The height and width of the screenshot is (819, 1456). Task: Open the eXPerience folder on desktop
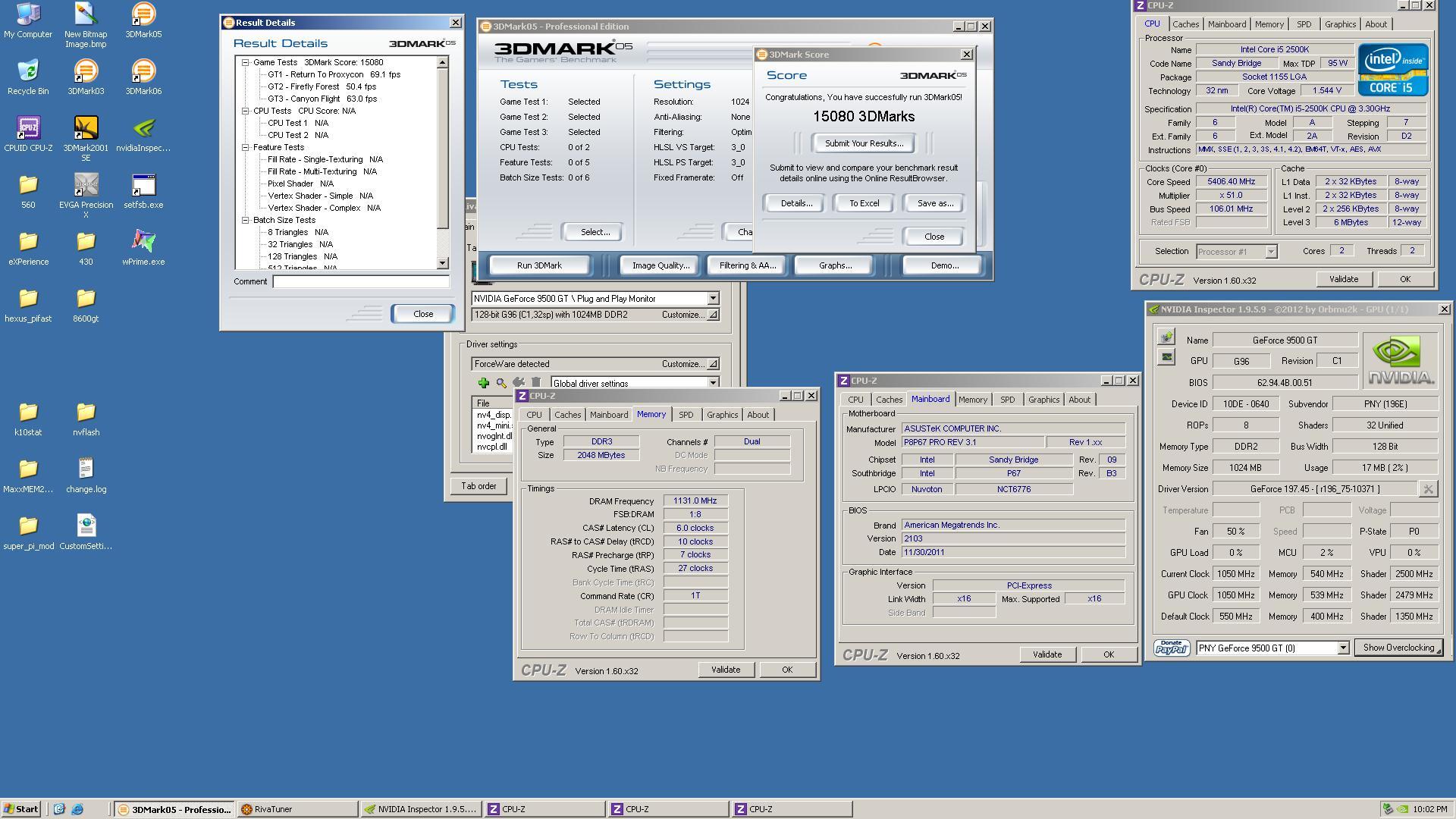(28, 248)
